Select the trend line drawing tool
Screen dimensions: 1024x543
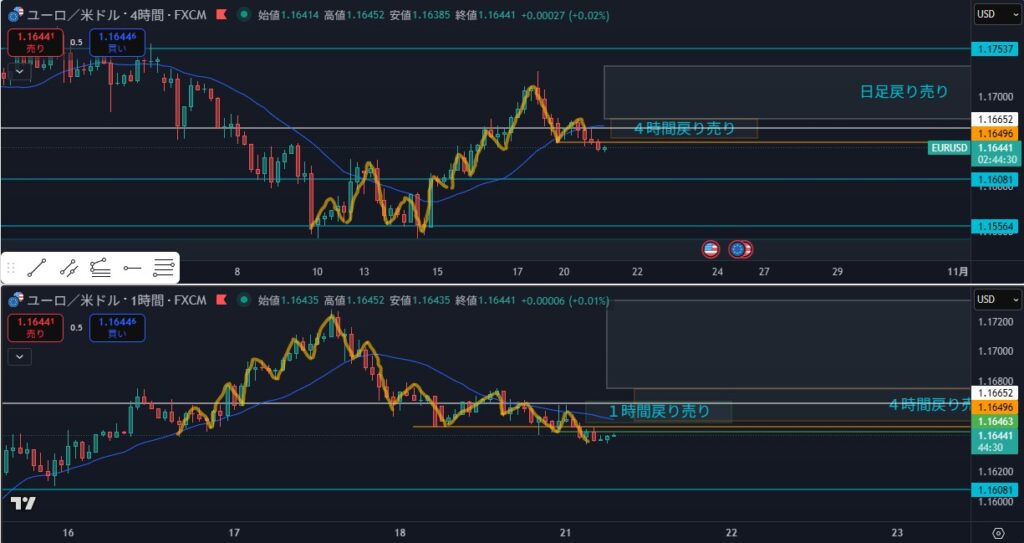click(x=37, y=267)
